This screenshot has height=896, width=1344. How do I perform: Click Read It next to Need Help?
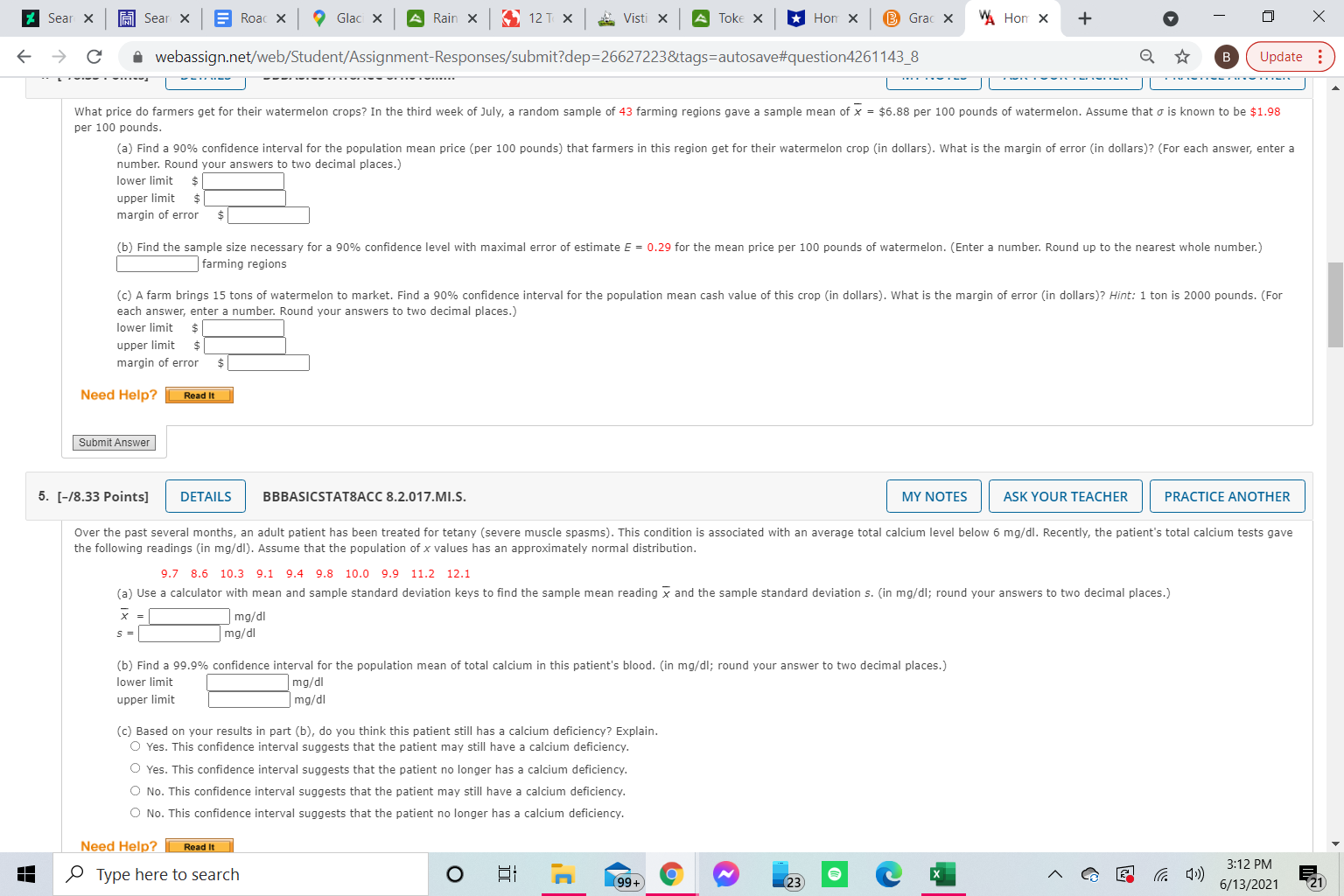coord(199,395)
